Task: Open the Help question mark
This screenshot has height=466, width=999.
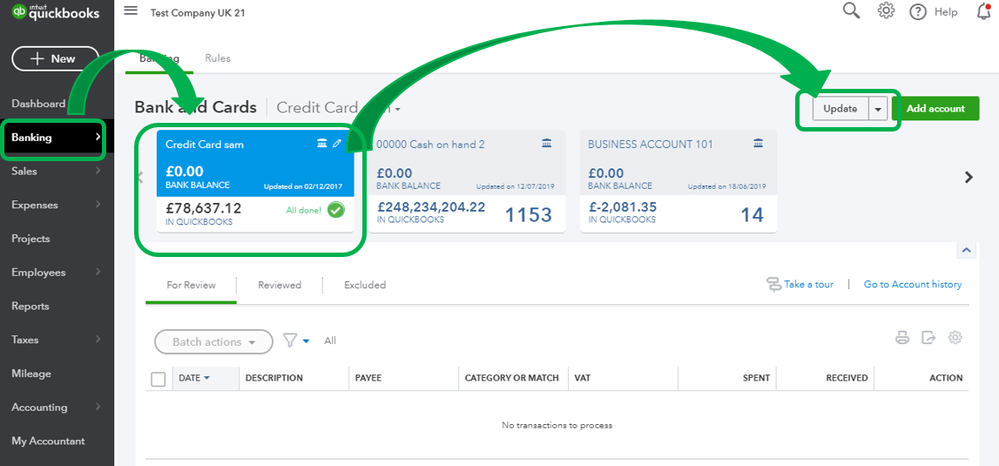Action: coord(917,12)
